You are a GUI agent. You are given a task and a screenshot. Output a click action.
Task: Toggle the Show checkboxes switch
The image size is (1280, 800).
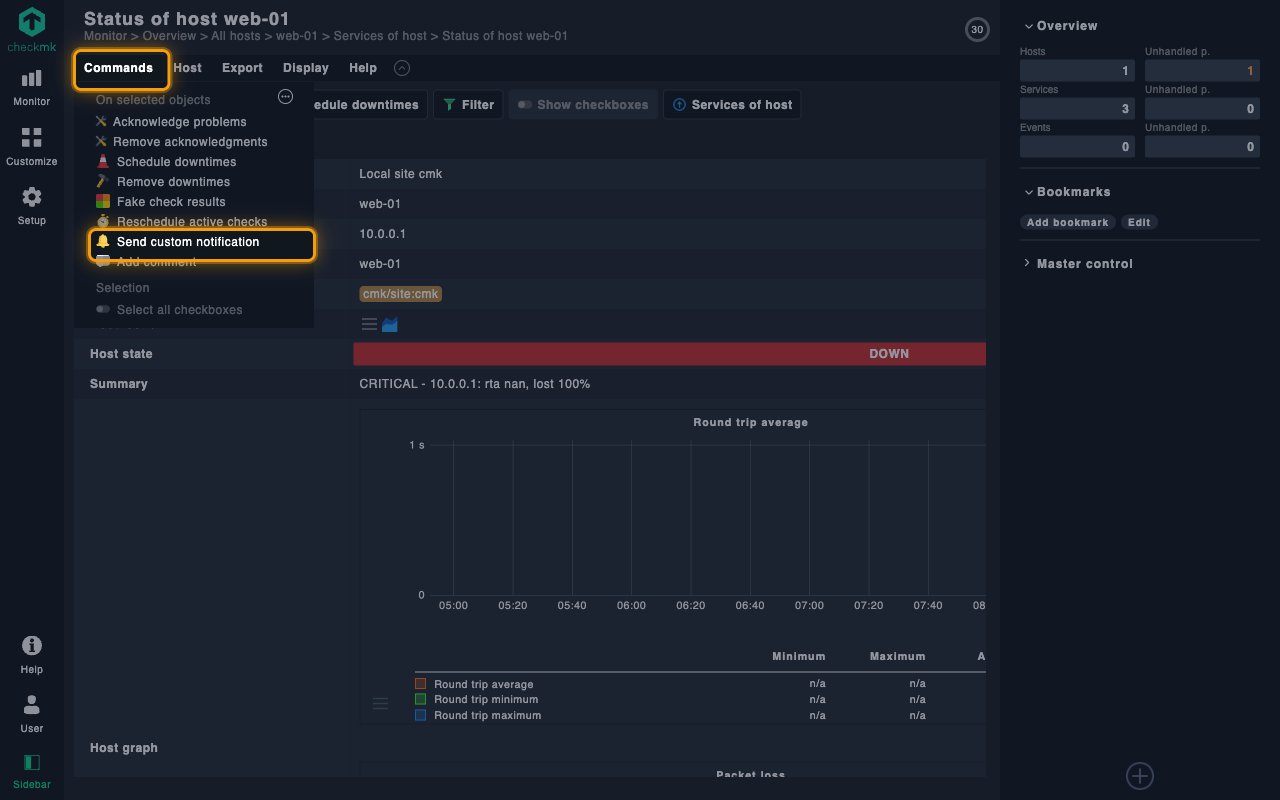(x=583, y=105)
